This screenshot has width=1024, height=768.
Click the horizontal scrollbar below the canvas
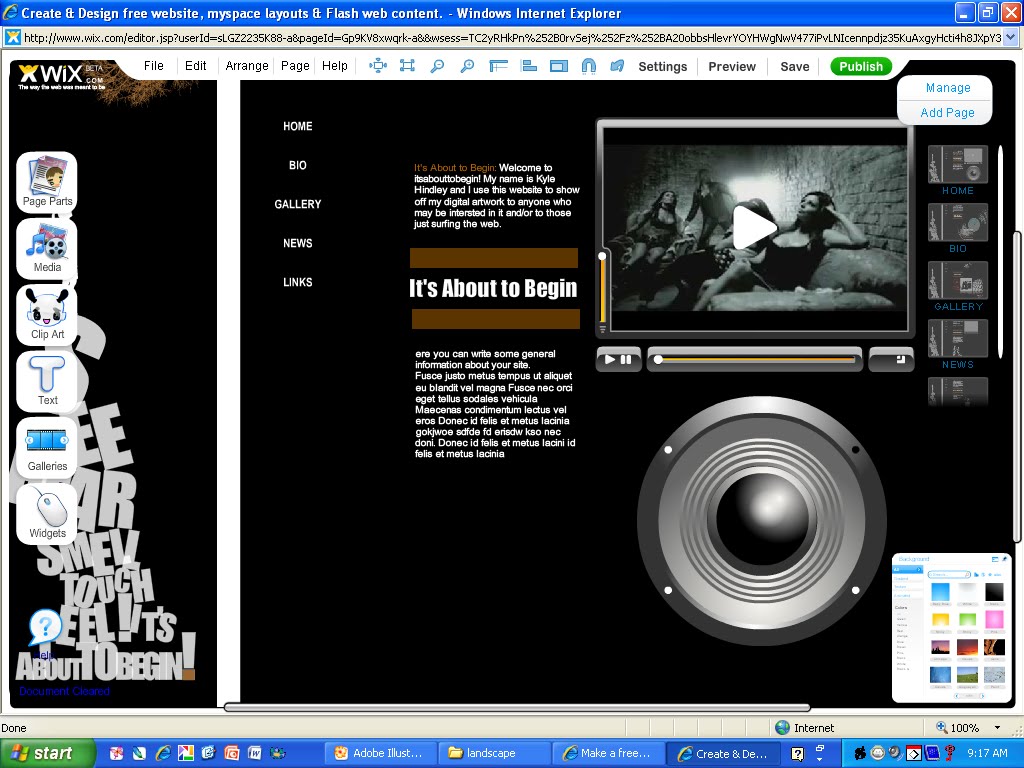(x=517, y=707)
